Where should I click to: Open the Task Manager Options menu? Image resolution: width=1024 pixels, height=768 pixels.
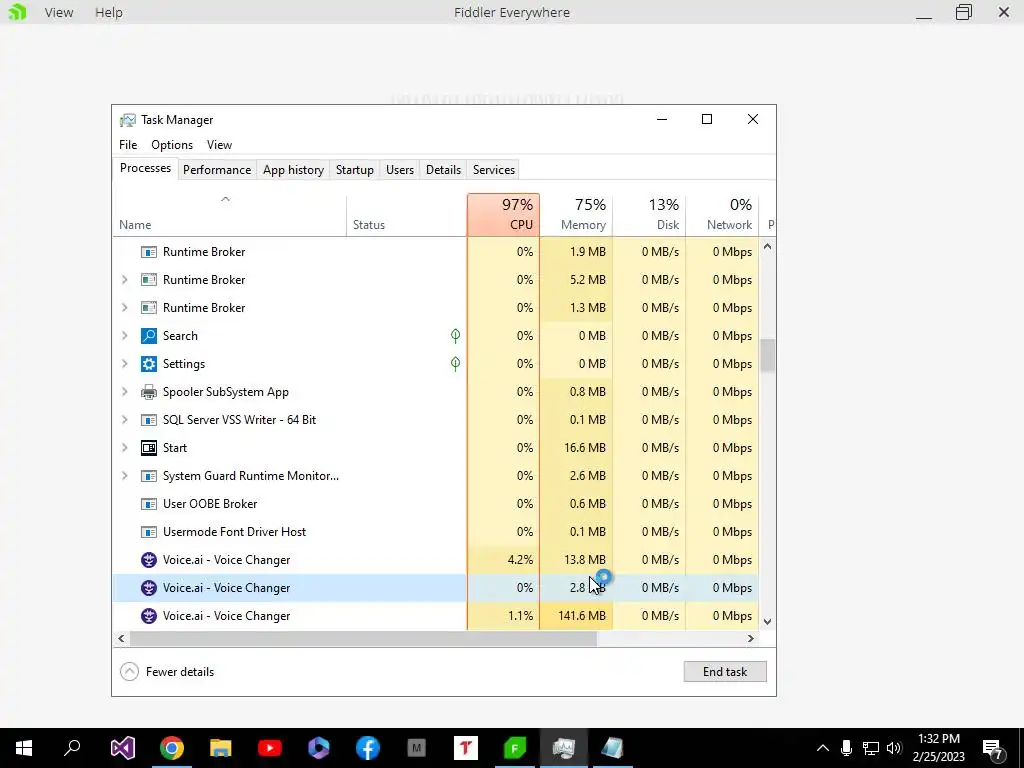172,145
